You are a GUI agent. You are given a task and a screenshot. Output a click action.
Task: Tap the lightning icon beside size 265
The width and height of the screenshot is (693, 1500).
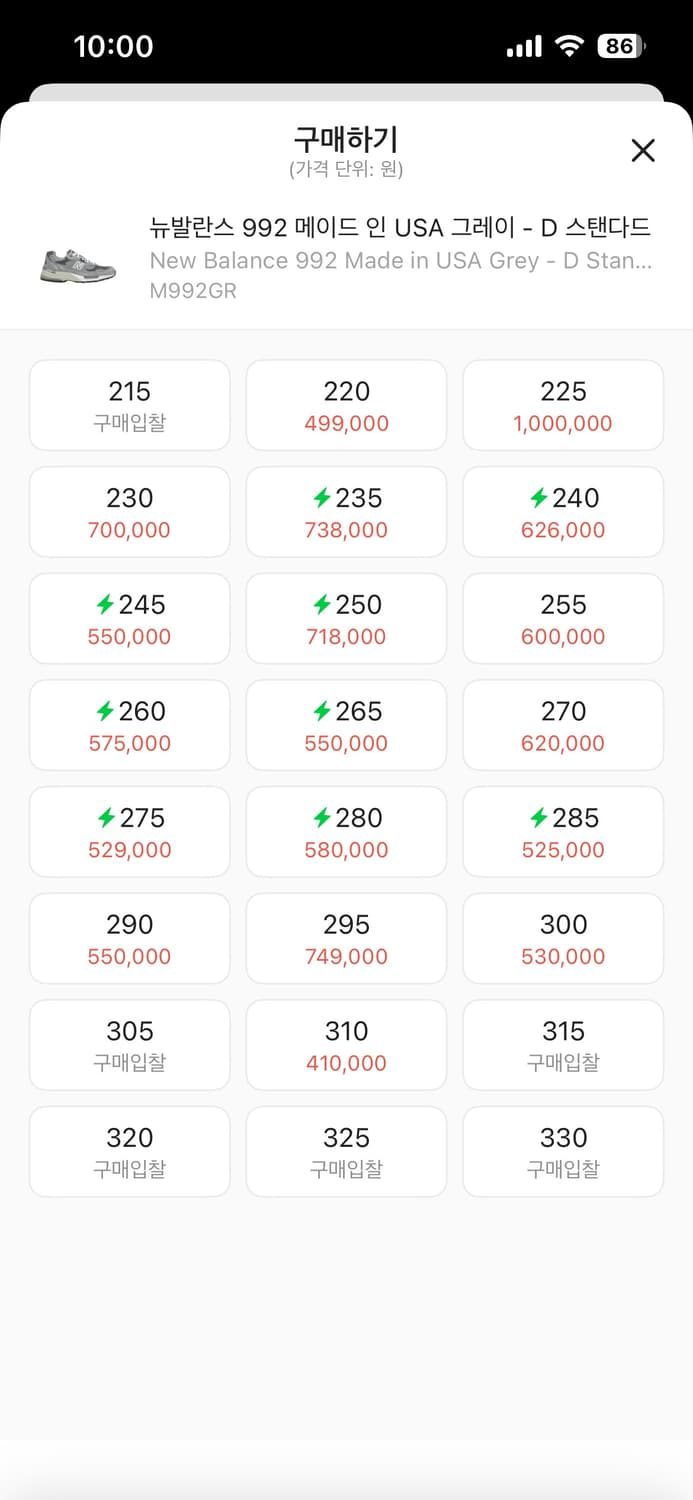(x=322, y=711)
